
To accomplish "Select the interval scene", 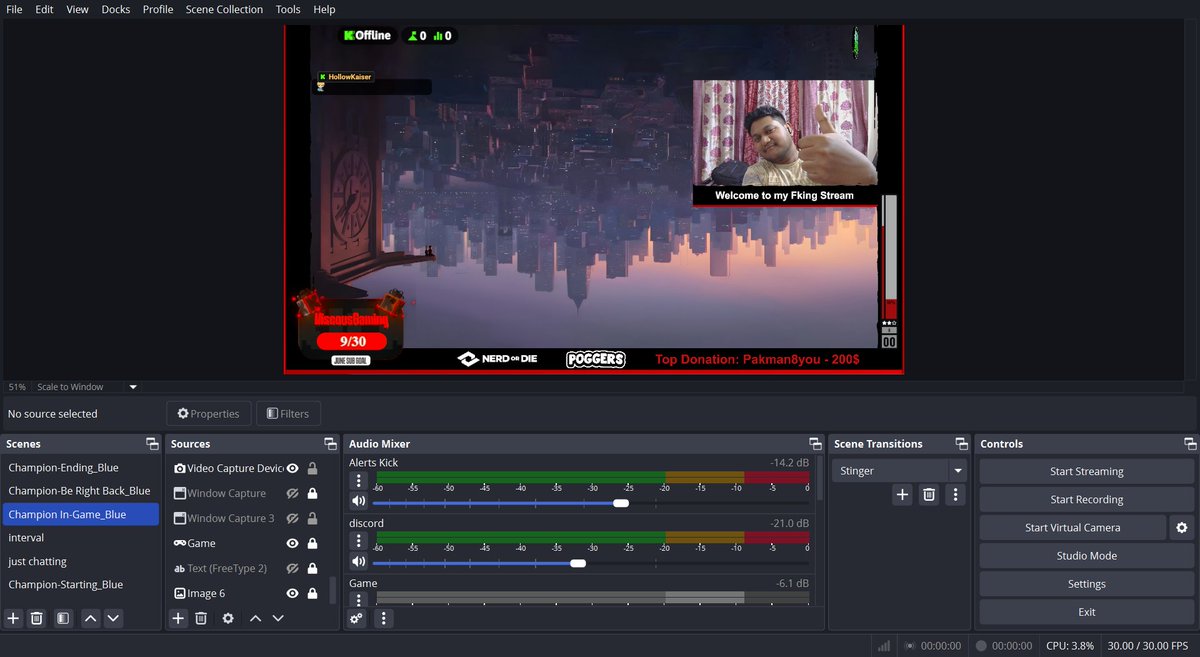I will tap(81, 538).
